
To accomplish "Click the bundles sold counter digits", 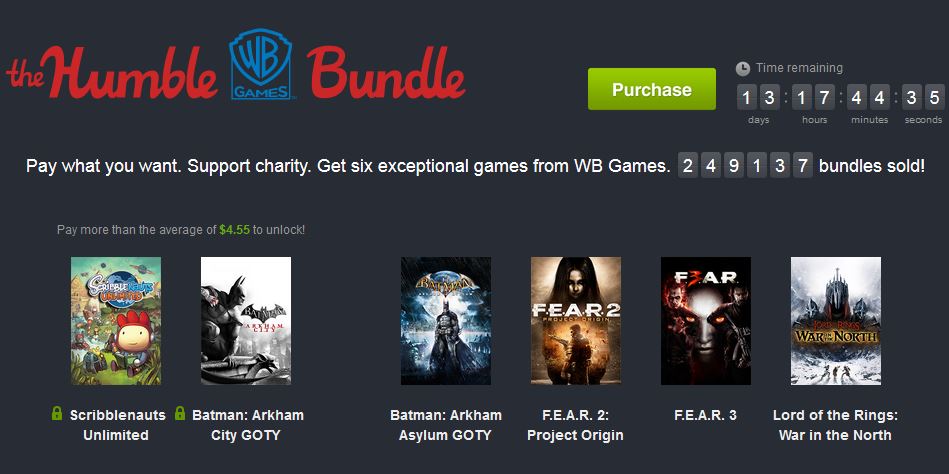I will pos(744,165).
